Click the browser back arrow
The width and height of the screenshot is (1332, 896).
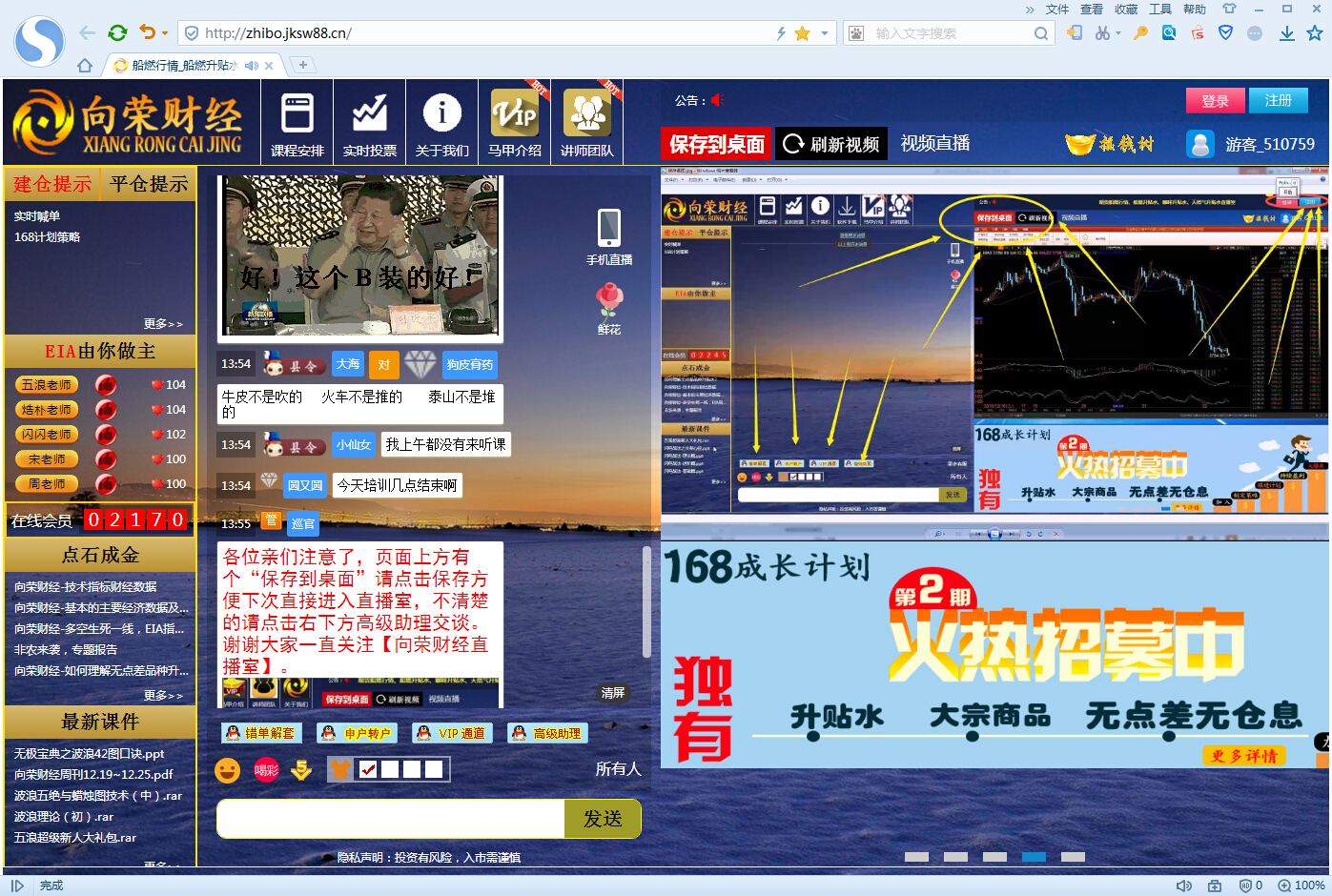(88, 33)
